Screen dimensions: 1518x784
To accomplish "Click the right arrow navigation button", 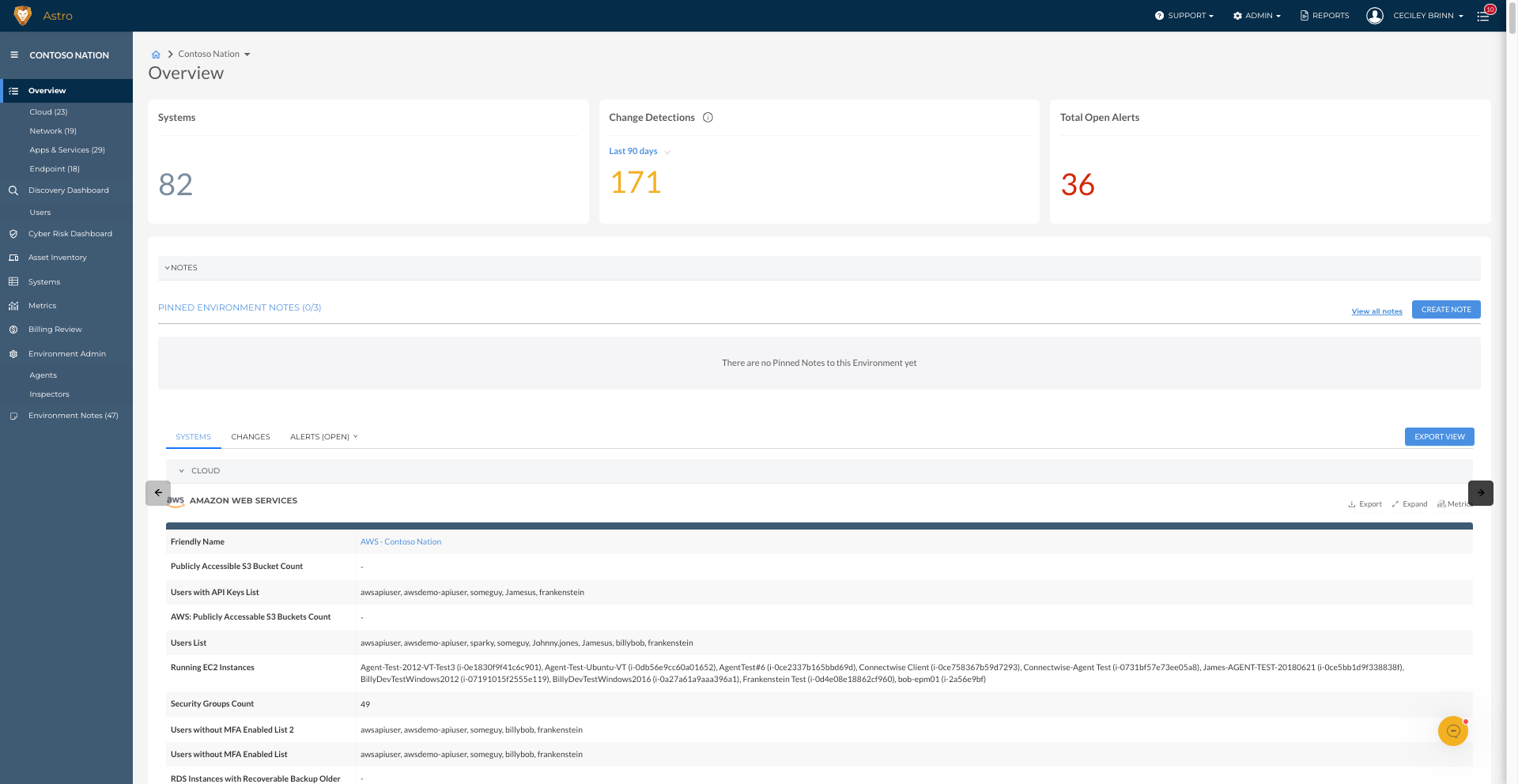I will (x=1481, y=493).
